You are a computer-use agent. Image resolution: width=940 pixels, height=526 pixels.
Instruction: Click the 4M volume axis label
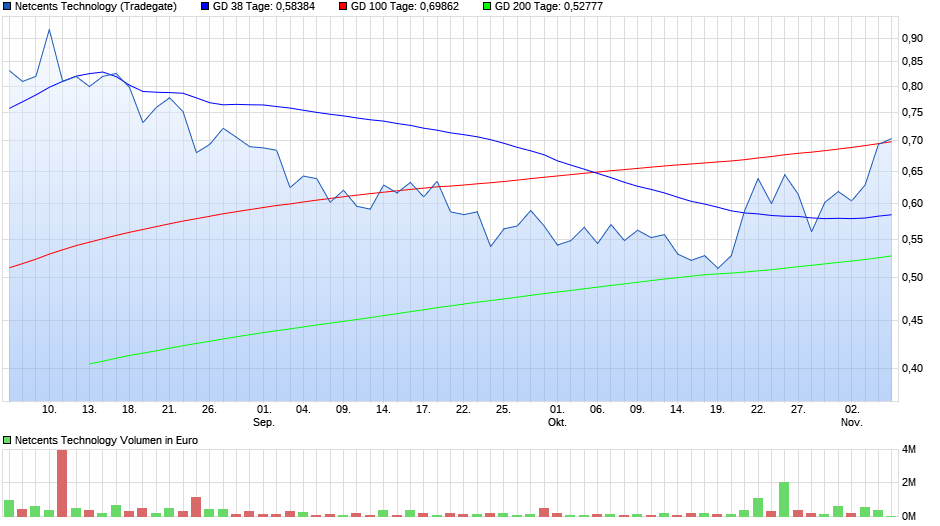tap(909, 449)
